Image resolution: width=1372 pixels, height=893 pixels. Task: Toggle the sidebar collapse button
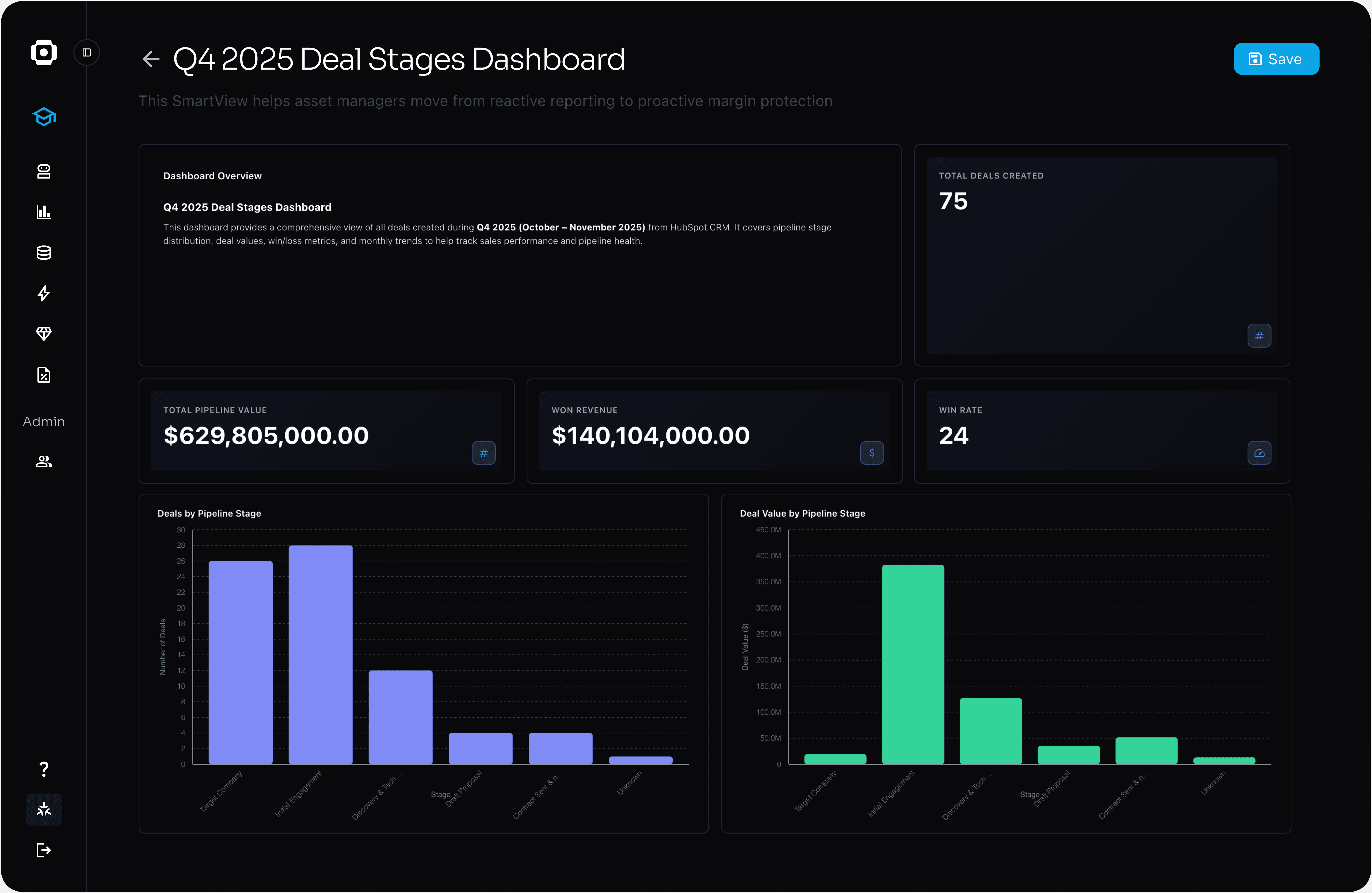coord(86,52)
